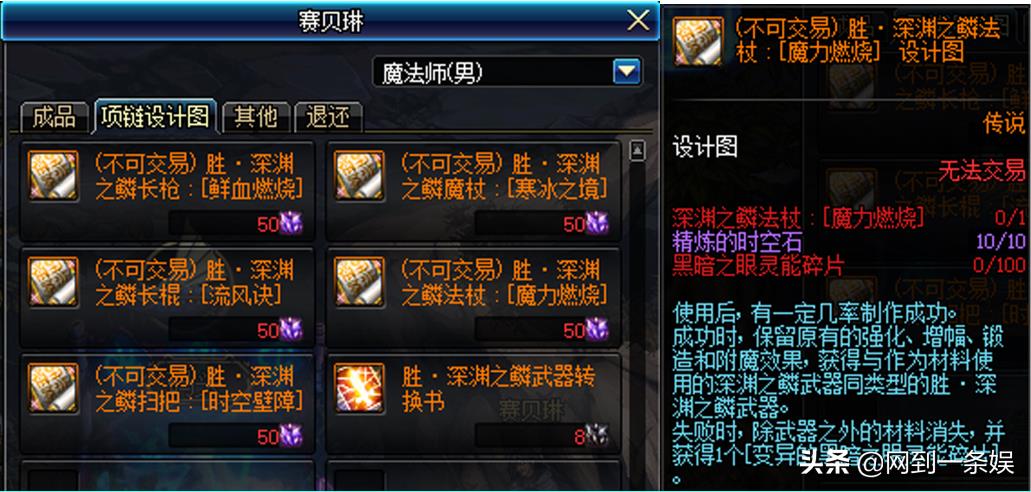Viewport: 1031px width, 492px height.
Task: Click the purple crystal beside 长枪 price
Action: coord(291,224)
